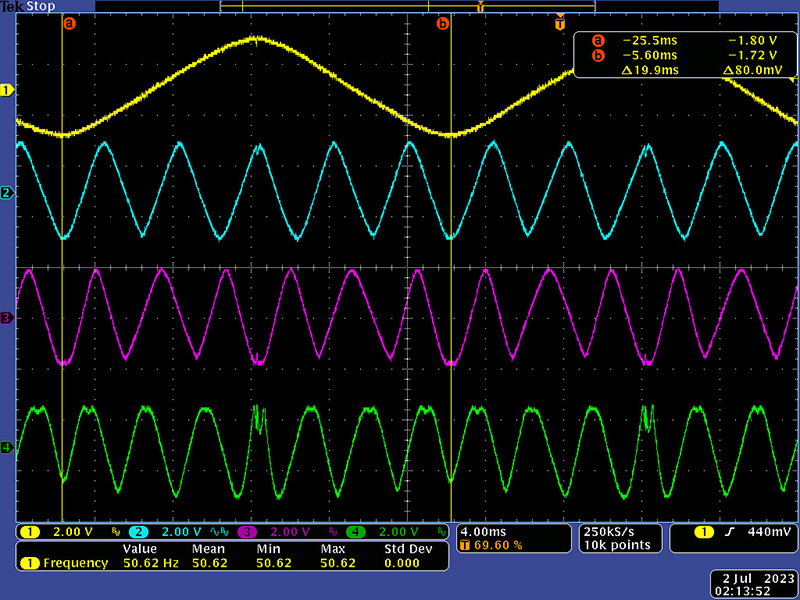Viewport: 800px width, 600px height.
Task: Click channel 3 magenta ground reference marker
Action: point(7,318)
